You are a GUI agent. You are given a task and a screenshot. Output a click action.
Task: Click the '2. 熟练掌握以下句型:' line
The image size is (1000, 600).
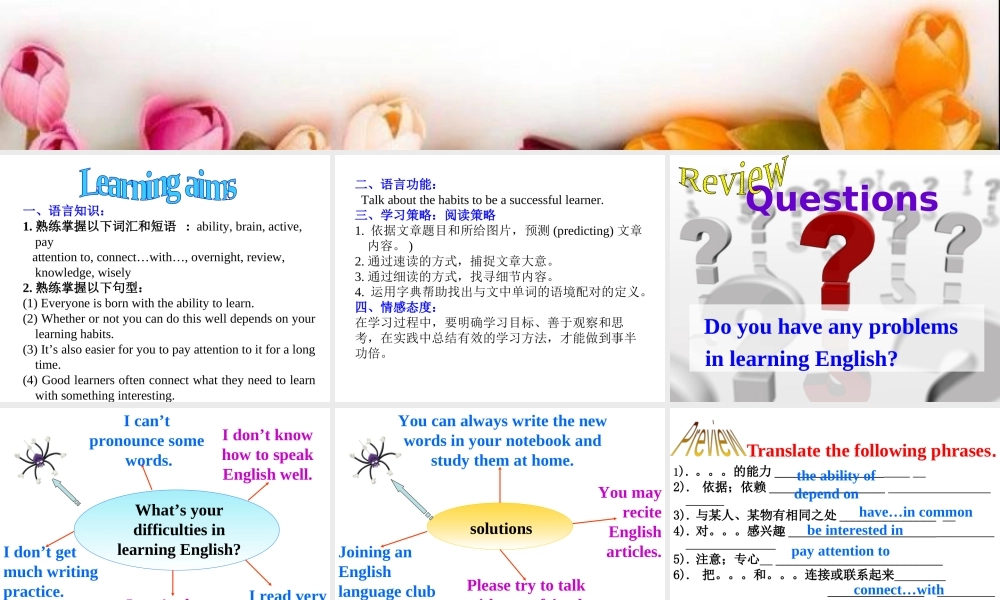coord(83,288)
